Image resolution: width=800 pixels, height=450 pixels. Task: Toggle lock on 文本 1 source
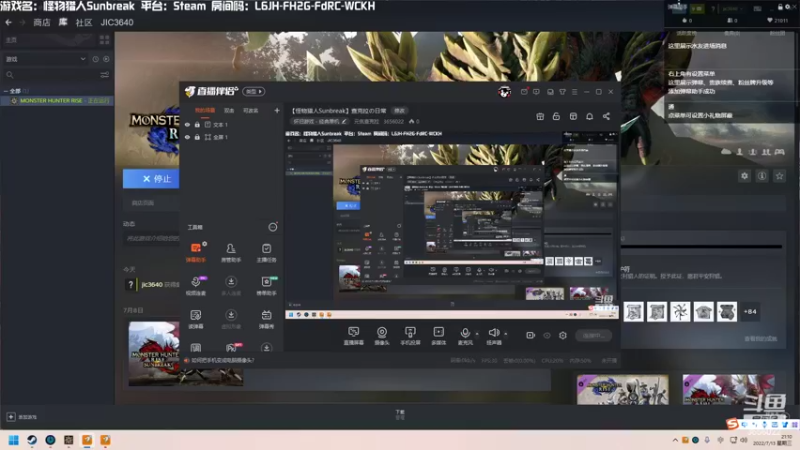(197, 124)
